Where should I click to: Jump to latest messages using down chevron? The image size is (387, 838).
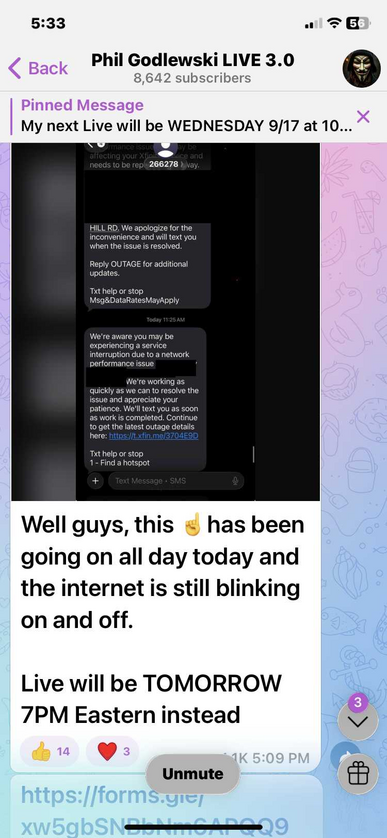pyautogui.click(x=358, y=720)
